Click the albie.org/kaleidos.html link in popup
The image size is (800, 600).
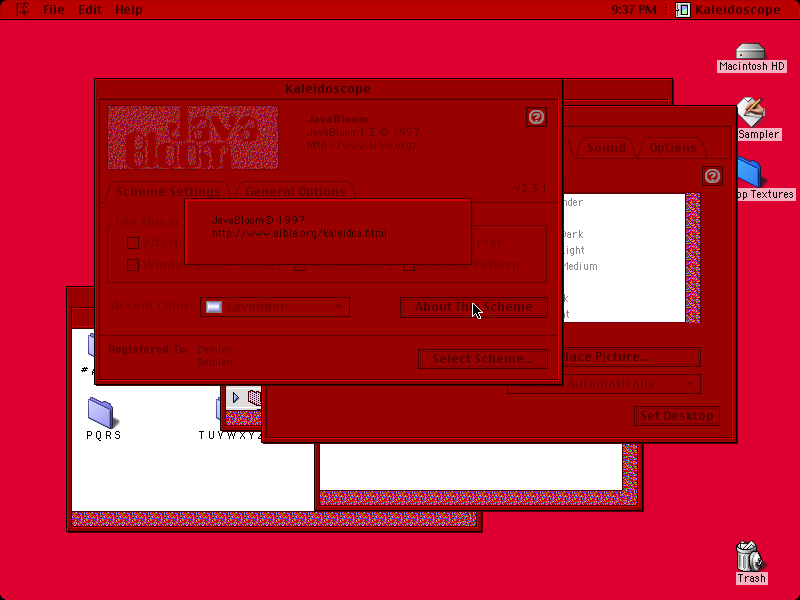299,233
